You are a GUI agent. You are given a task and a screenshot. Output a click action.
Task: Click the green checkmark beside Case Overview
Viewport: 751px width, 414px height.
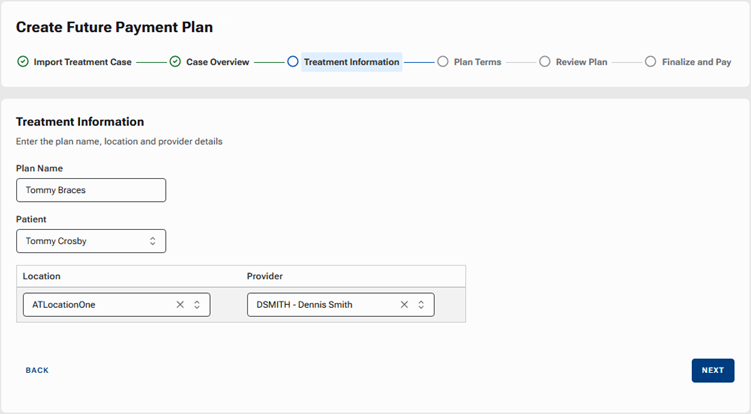[175, 62]
